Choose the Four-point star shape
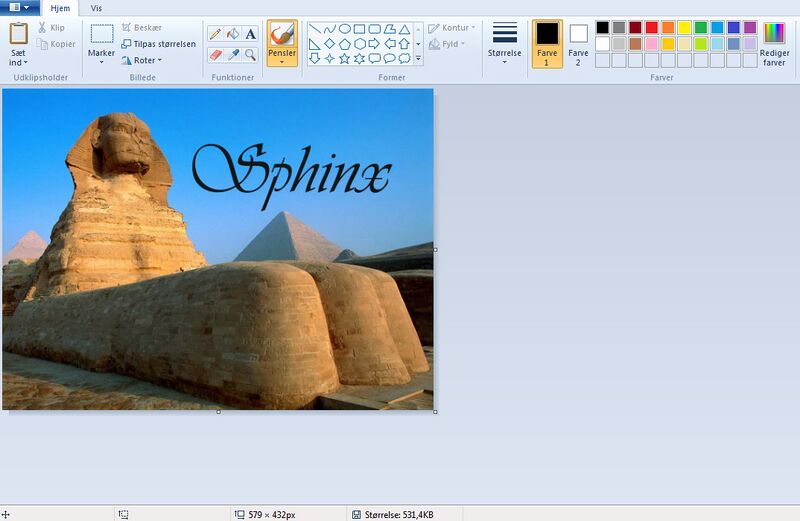 330,59
